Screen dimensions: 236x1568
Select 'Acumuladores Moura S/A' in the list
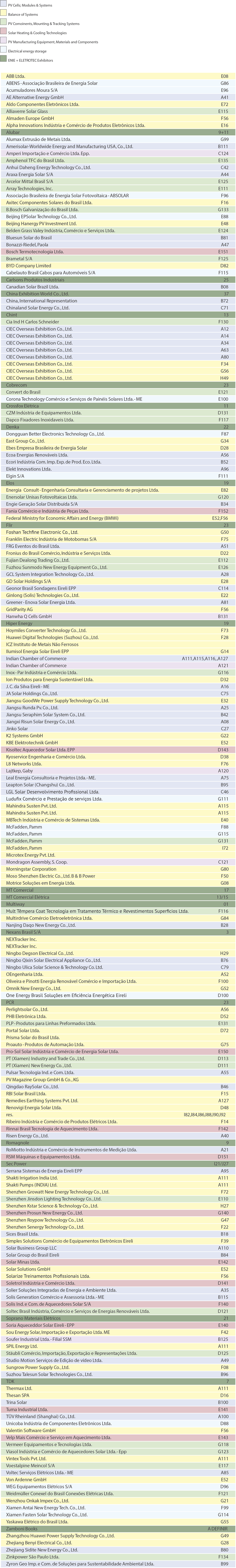point(118,90)
